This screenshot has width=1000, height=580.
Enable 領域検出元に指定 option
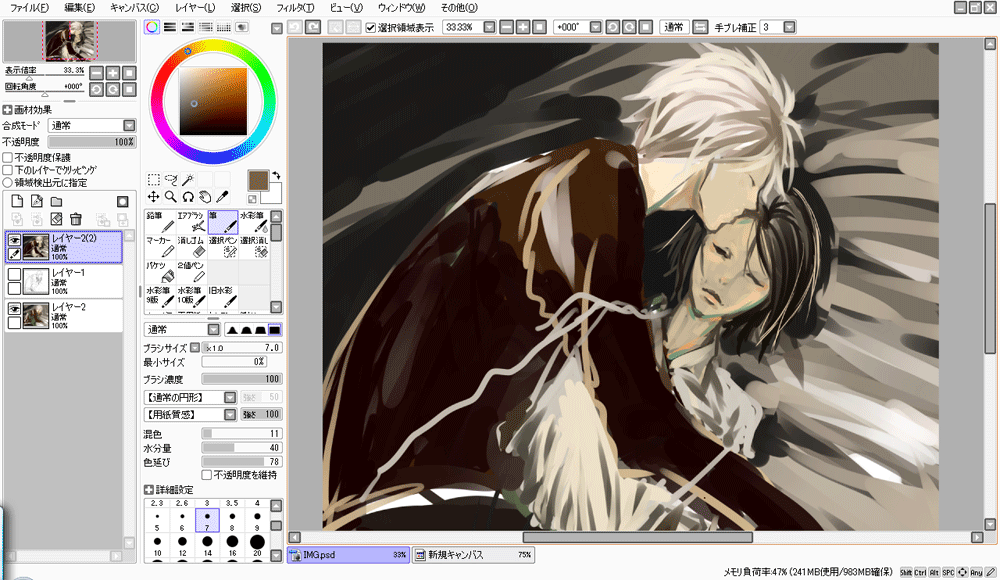click(8, 182)
